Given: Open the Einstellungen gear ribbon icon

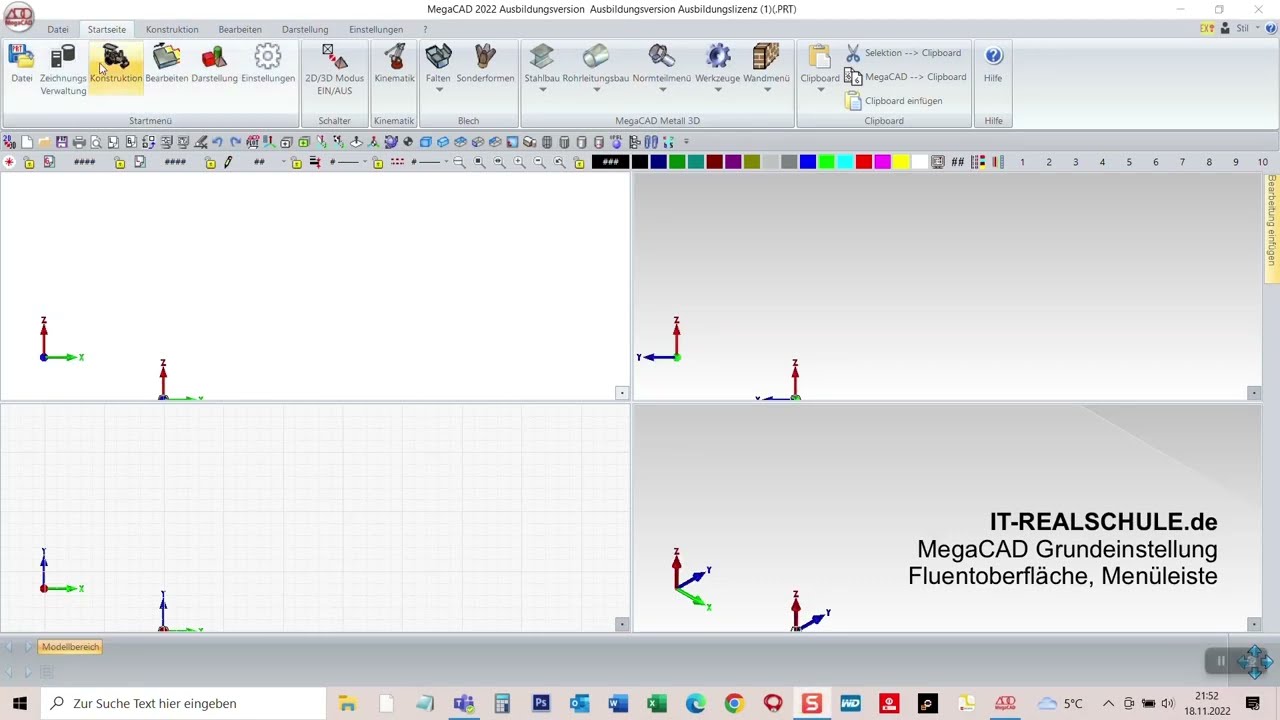Looking at the screenshot, I should coord(268,62).
